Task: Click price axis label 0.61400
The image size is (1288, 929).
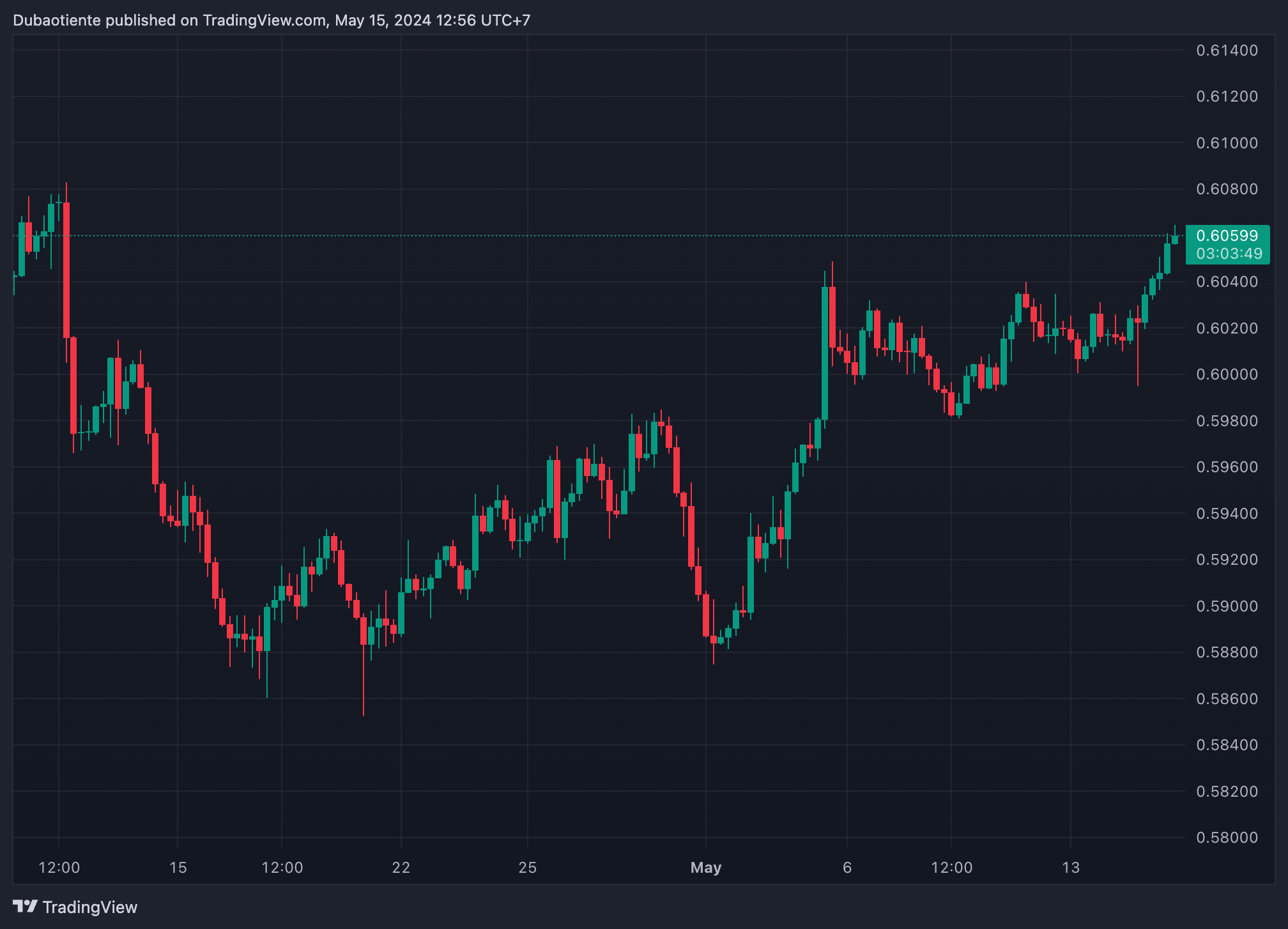Action: [1227, 50]
